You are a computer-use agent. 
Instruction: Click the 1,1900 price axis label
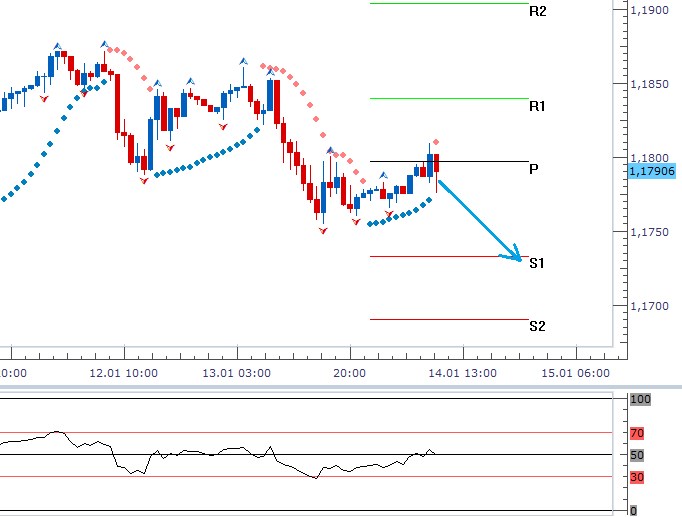650,10
